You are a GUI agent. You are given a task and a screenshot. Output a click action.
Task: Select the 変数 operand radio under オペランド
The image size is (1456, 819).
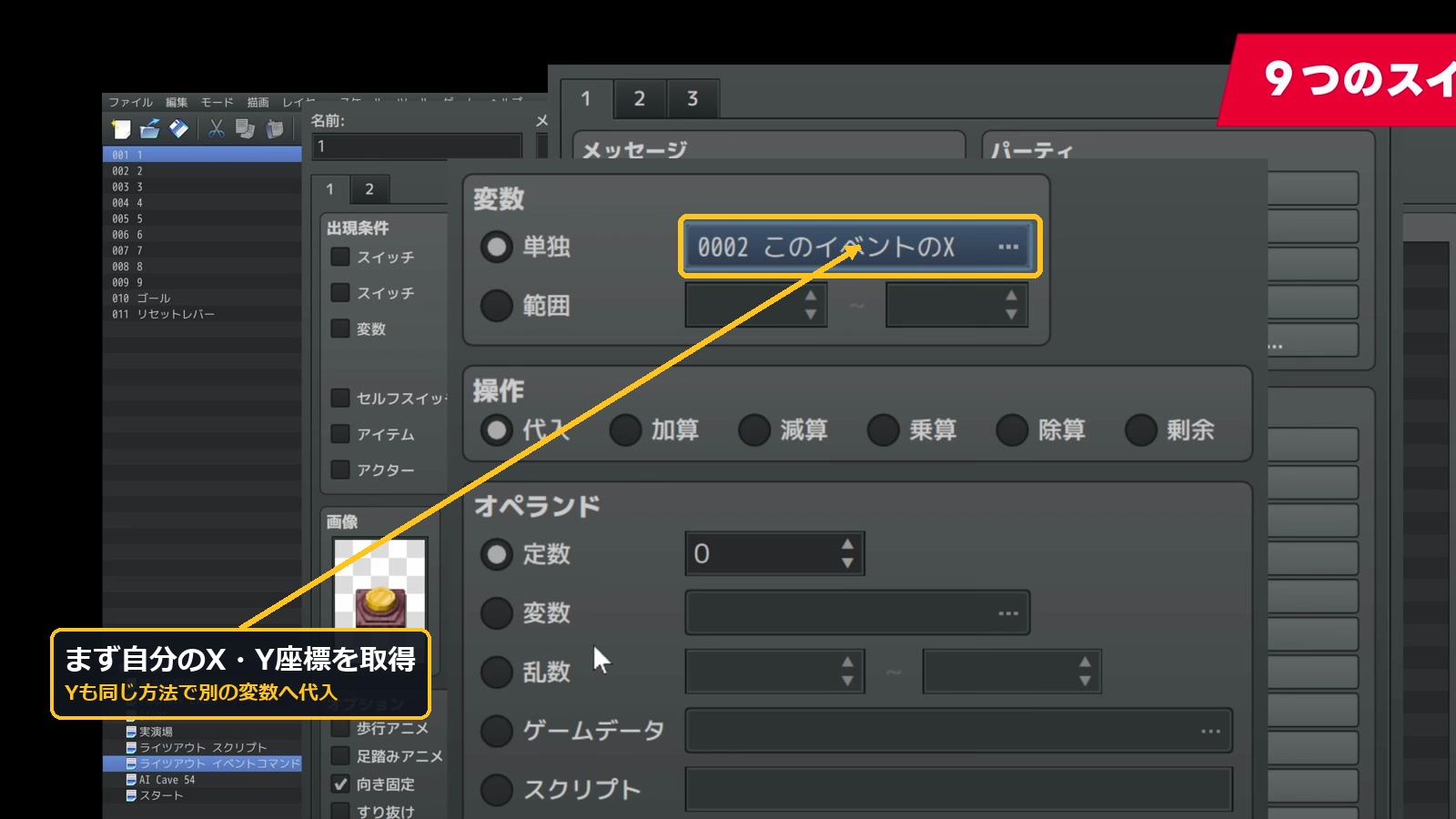(496, 612)
